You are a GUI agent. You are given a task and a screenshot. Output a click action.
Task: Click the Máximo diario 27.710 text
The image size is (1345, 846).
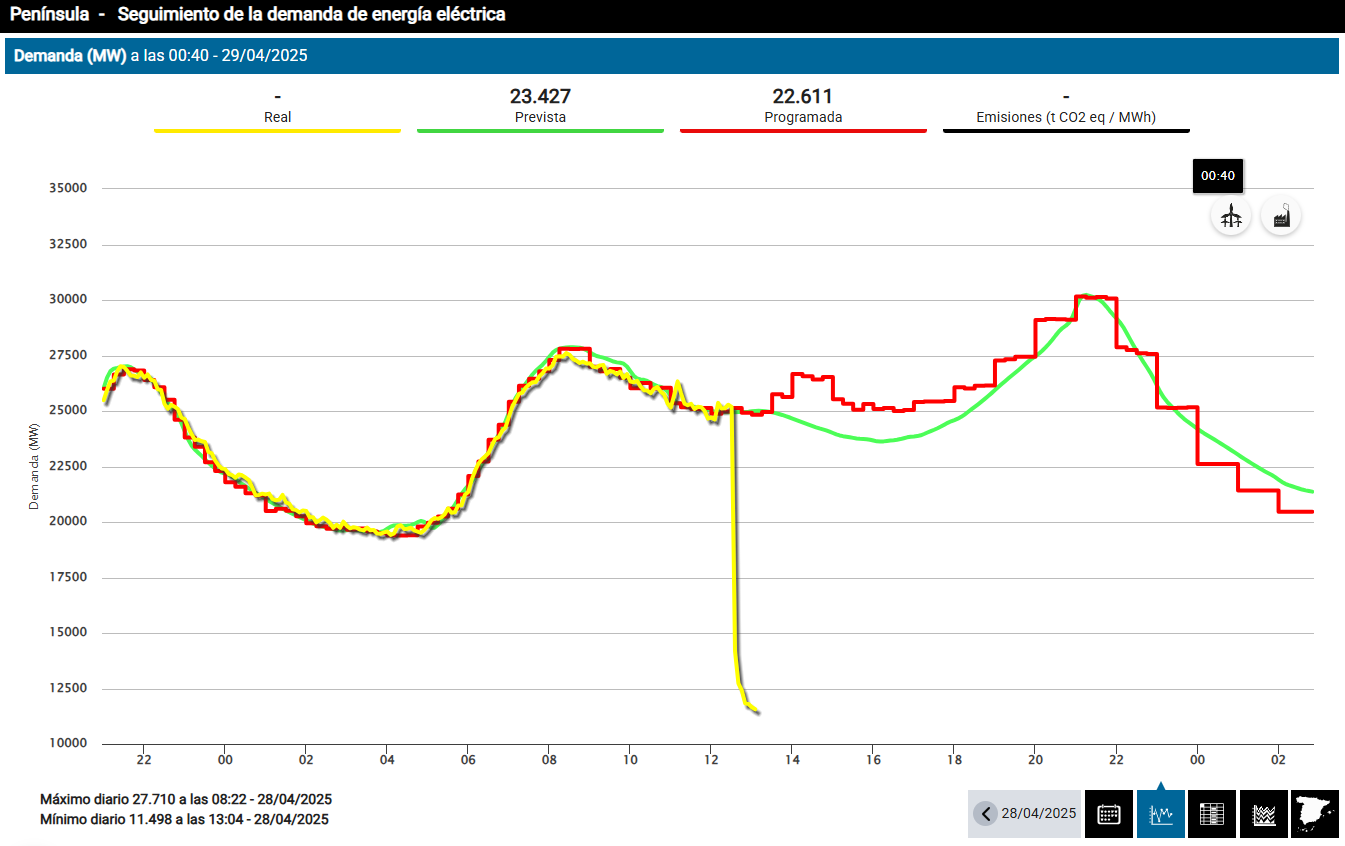pos(186,800)
